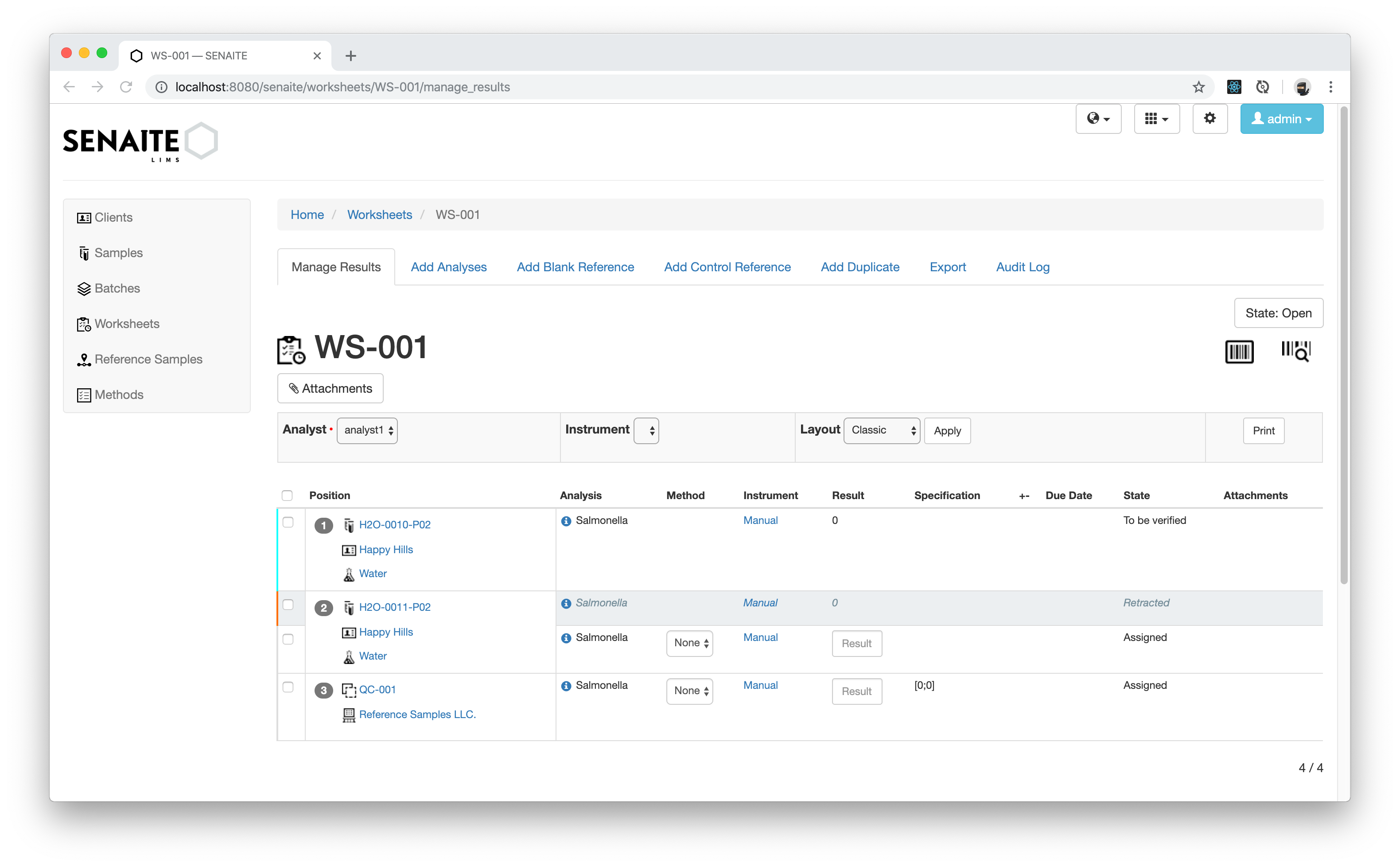The image size is (1400, 867).
Task: Open the language globe dropdown
Action: (1098, 119)
